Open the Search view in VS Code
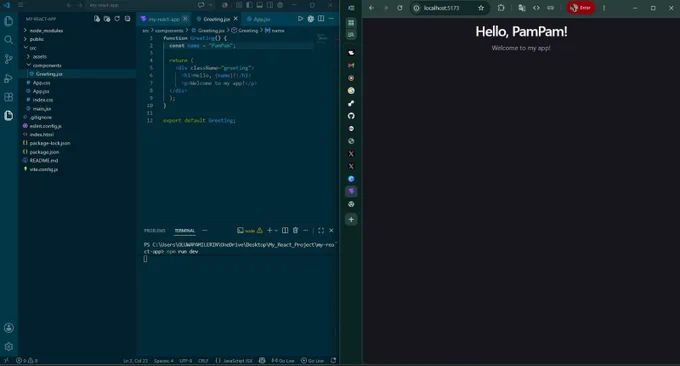The image size is (680, 366). (x=9, y=40)
